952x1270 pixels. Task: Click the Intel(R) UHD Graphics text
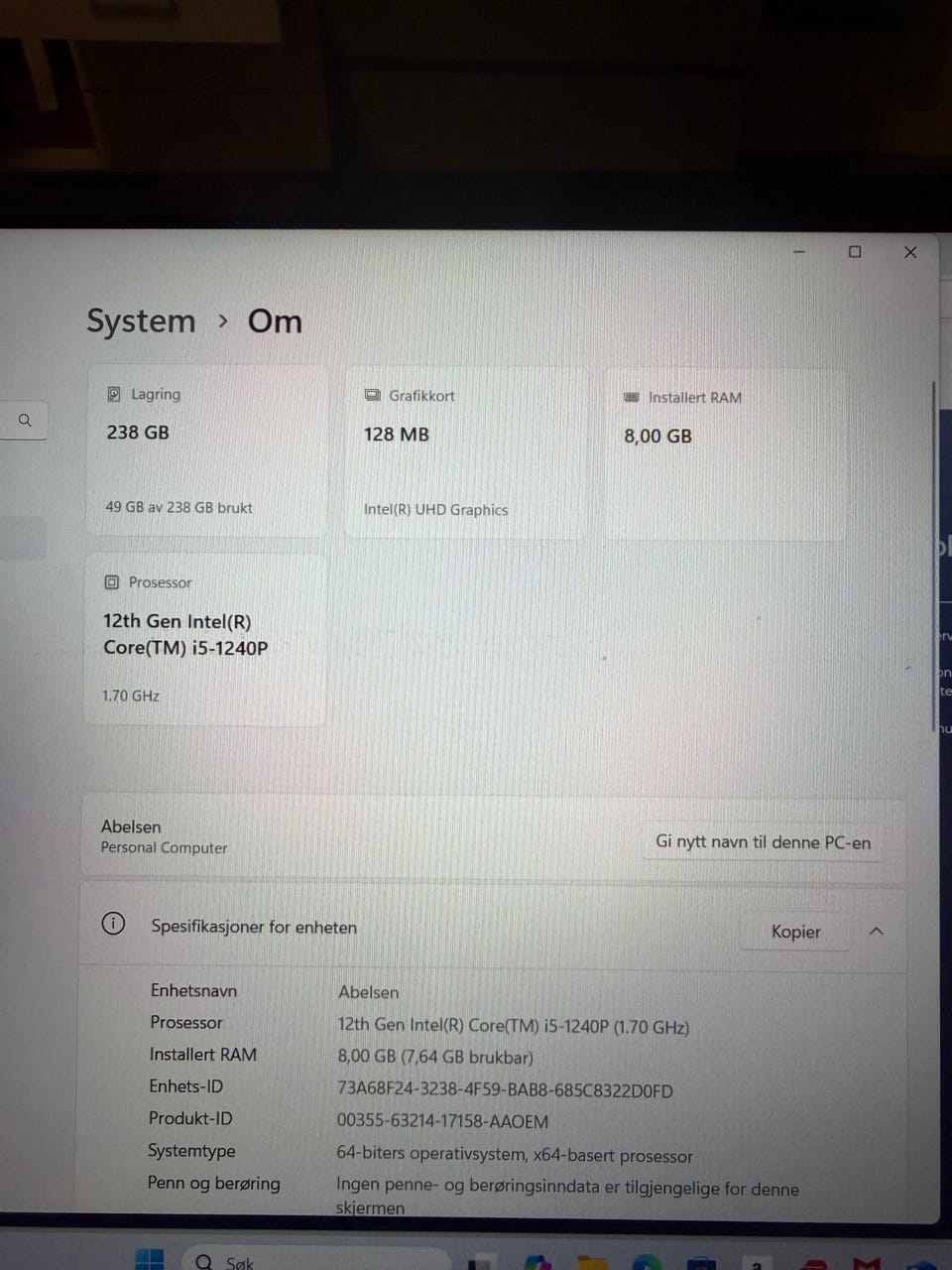coord(435,509)
